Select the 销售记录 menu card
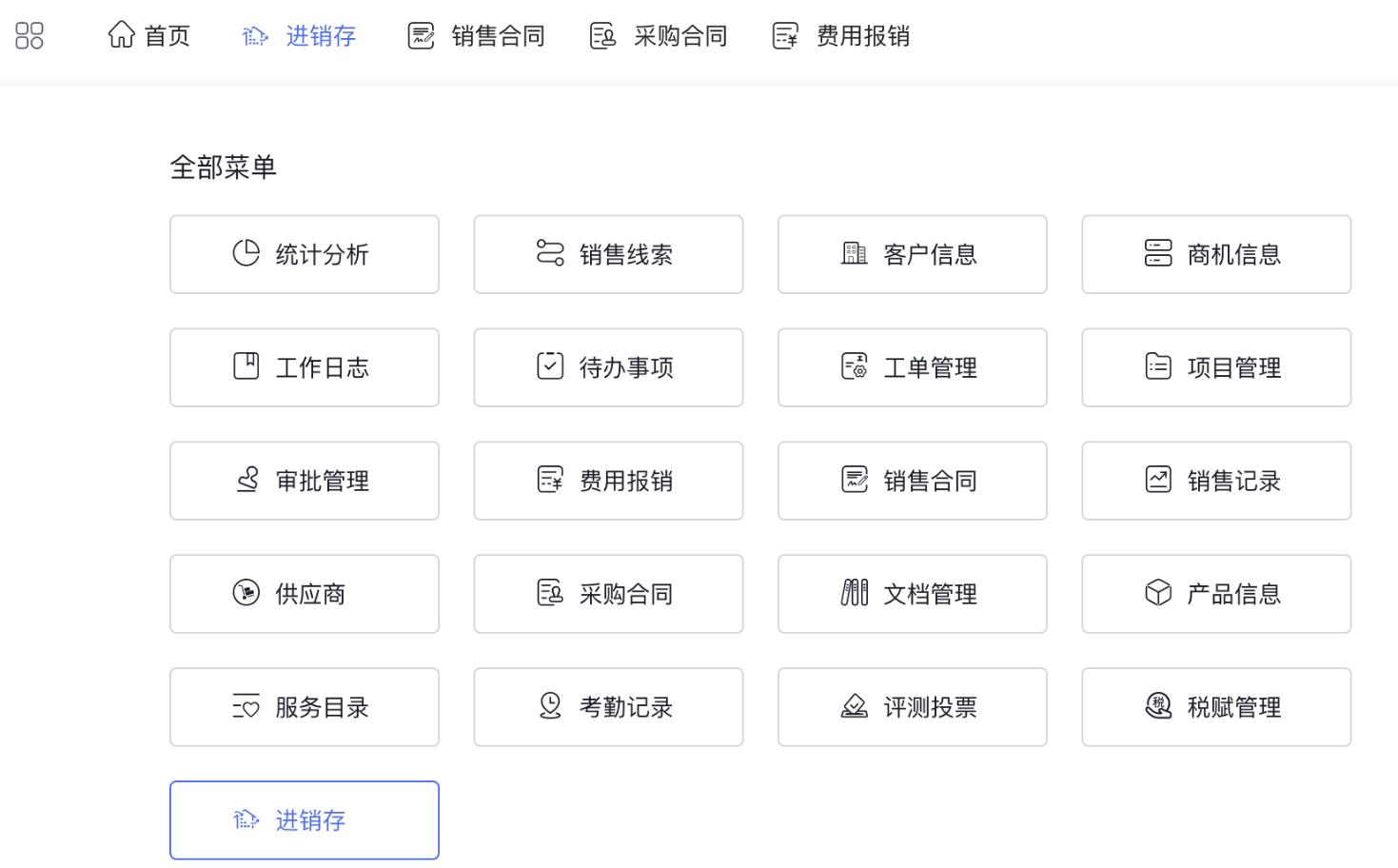The height and width of the screenshot is (868, 1398). coord(1216,481)
